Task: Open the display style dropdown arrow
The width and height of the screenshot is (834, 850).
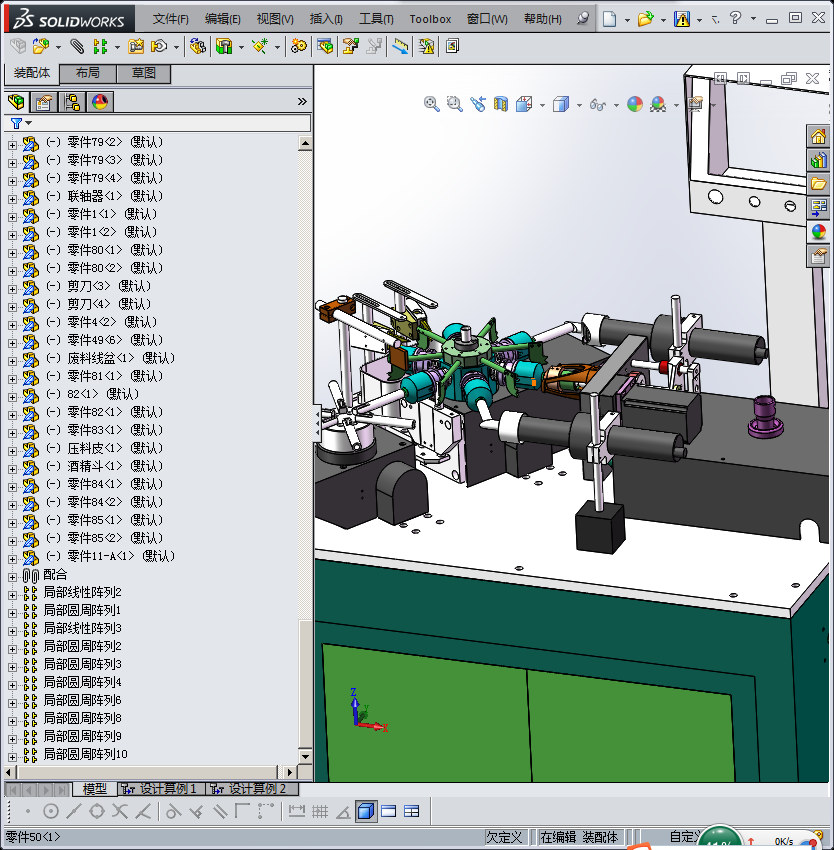Action: click(578, 105)
